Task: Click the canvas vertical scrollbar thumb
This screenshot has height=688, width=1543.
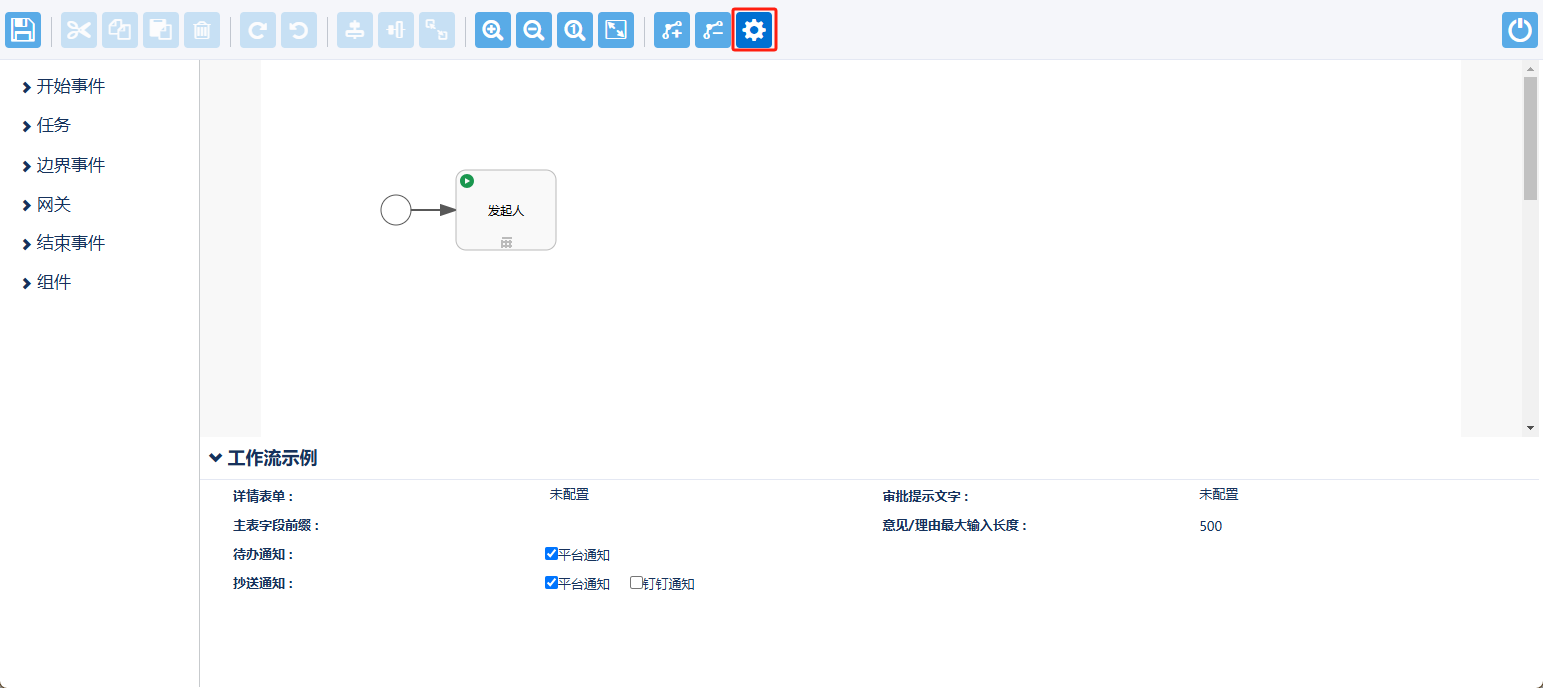Action: click(x=1530, y=138)
